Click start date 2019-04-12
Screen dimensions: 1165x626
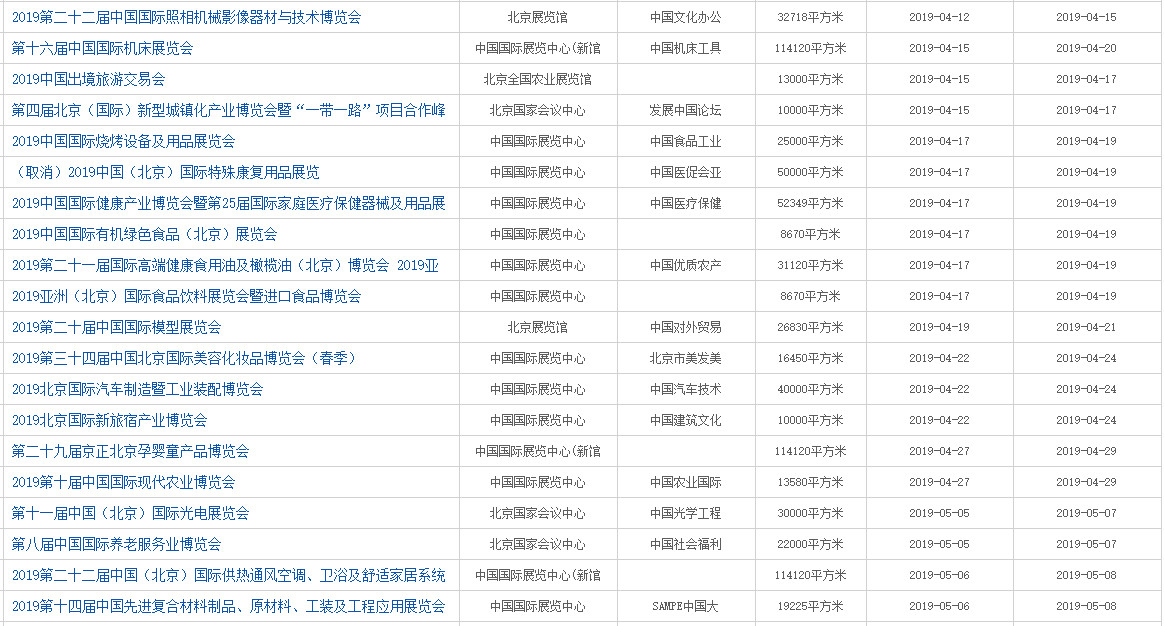click(x=939, y=17)
